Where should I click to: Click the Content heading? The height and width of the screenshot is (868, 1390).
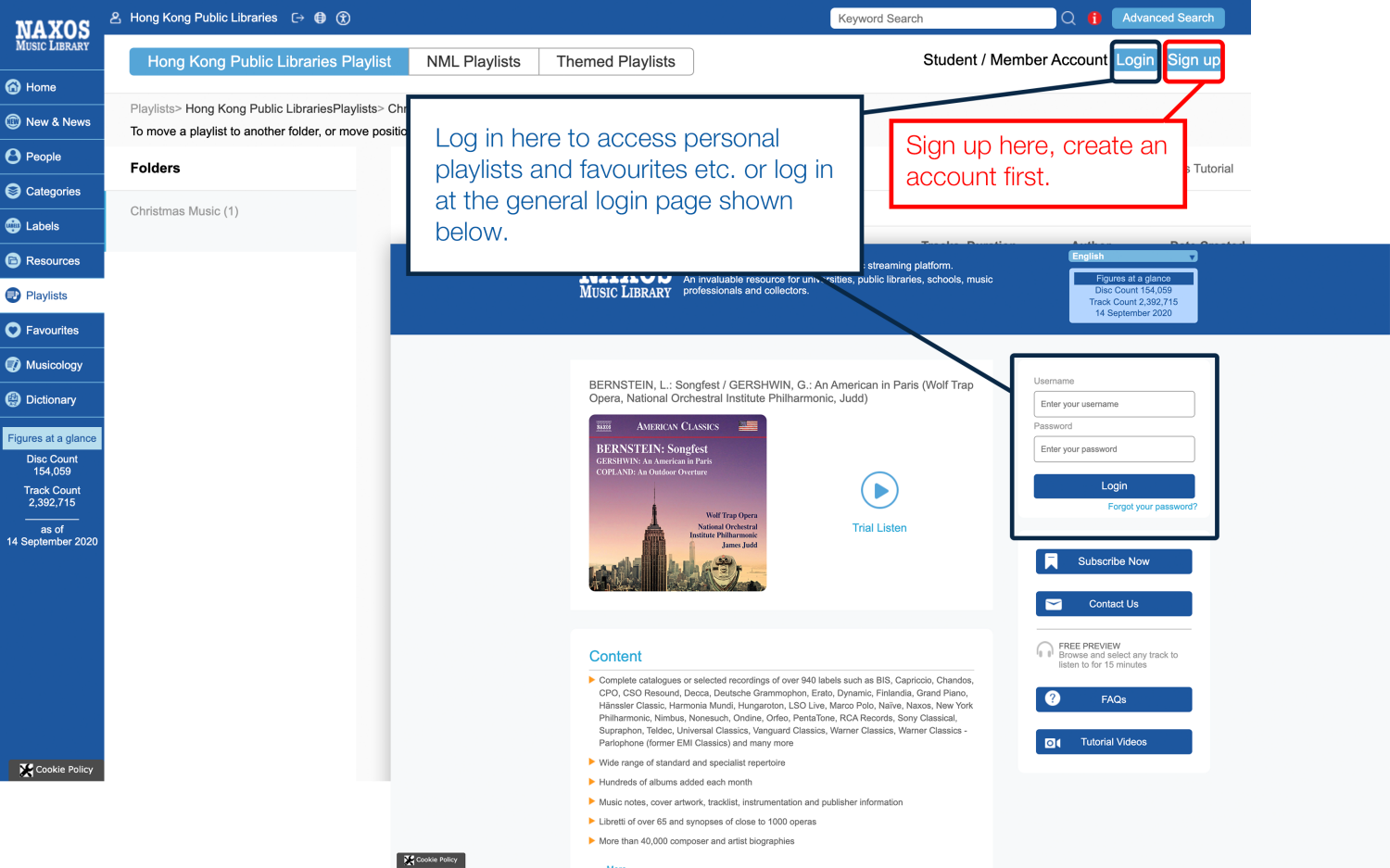[615, 656]
